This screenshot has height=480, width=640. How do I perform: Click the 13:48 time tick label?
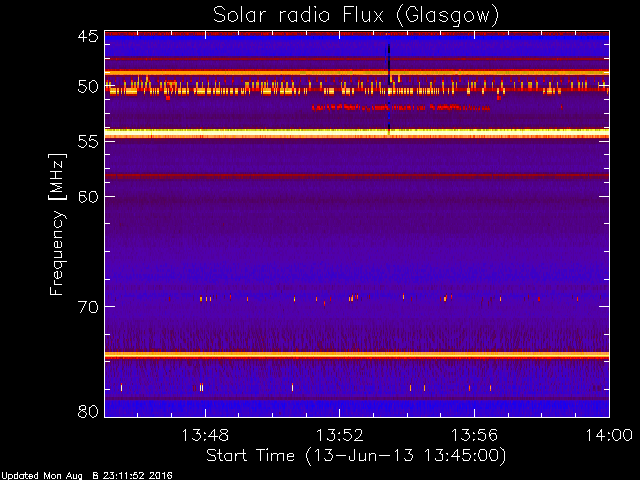tap(205, 435)
